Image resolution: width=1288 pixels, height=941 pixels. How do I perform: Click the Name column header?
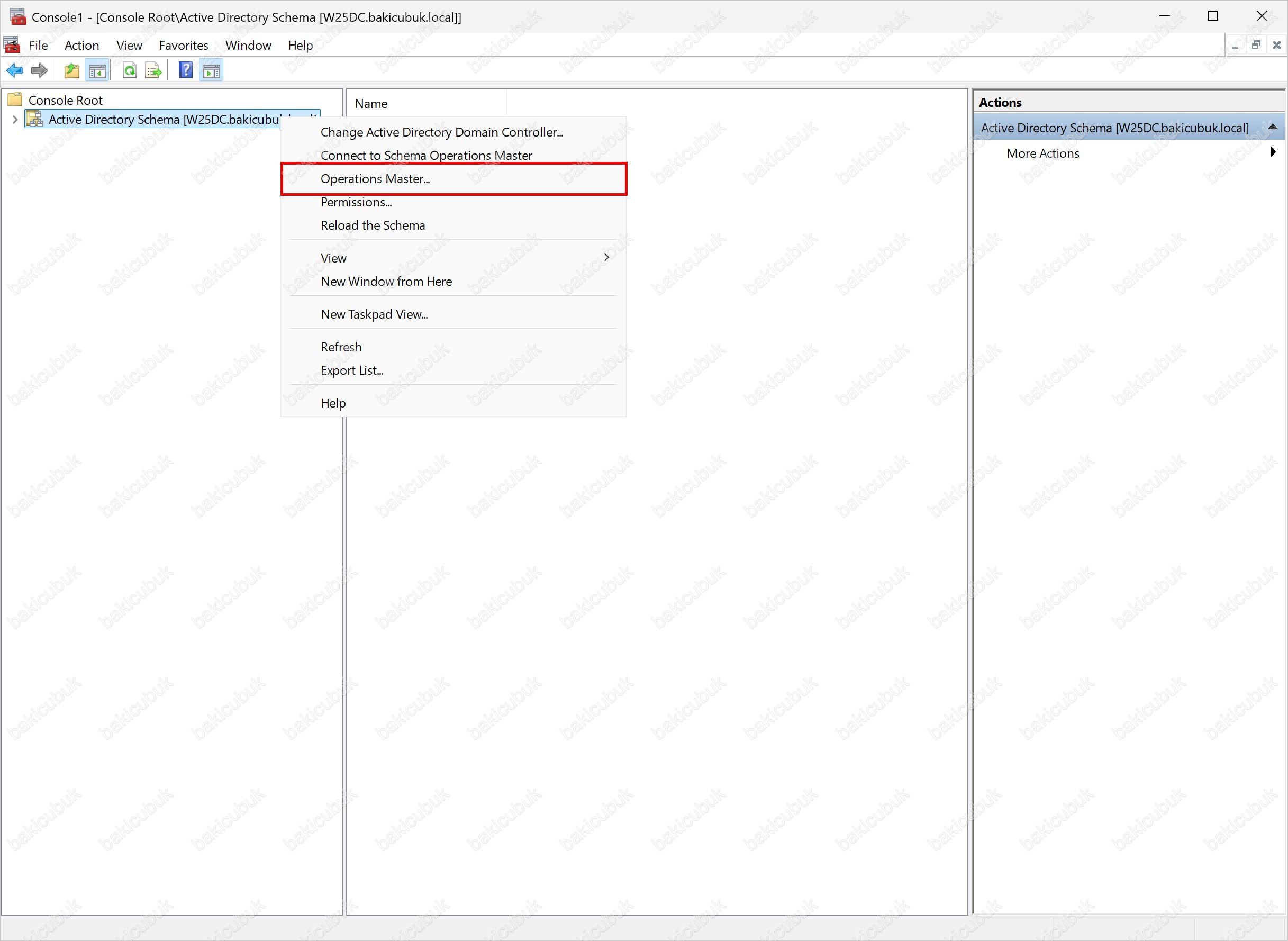427,104
